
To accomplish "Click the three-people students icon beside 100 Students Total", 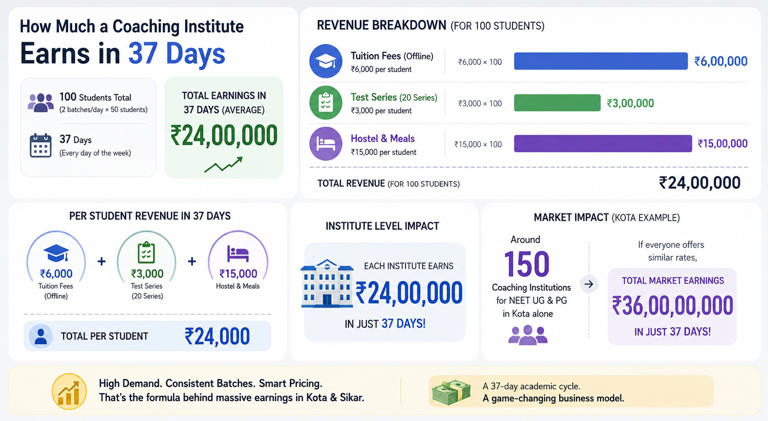I will (x=41, y=102).
